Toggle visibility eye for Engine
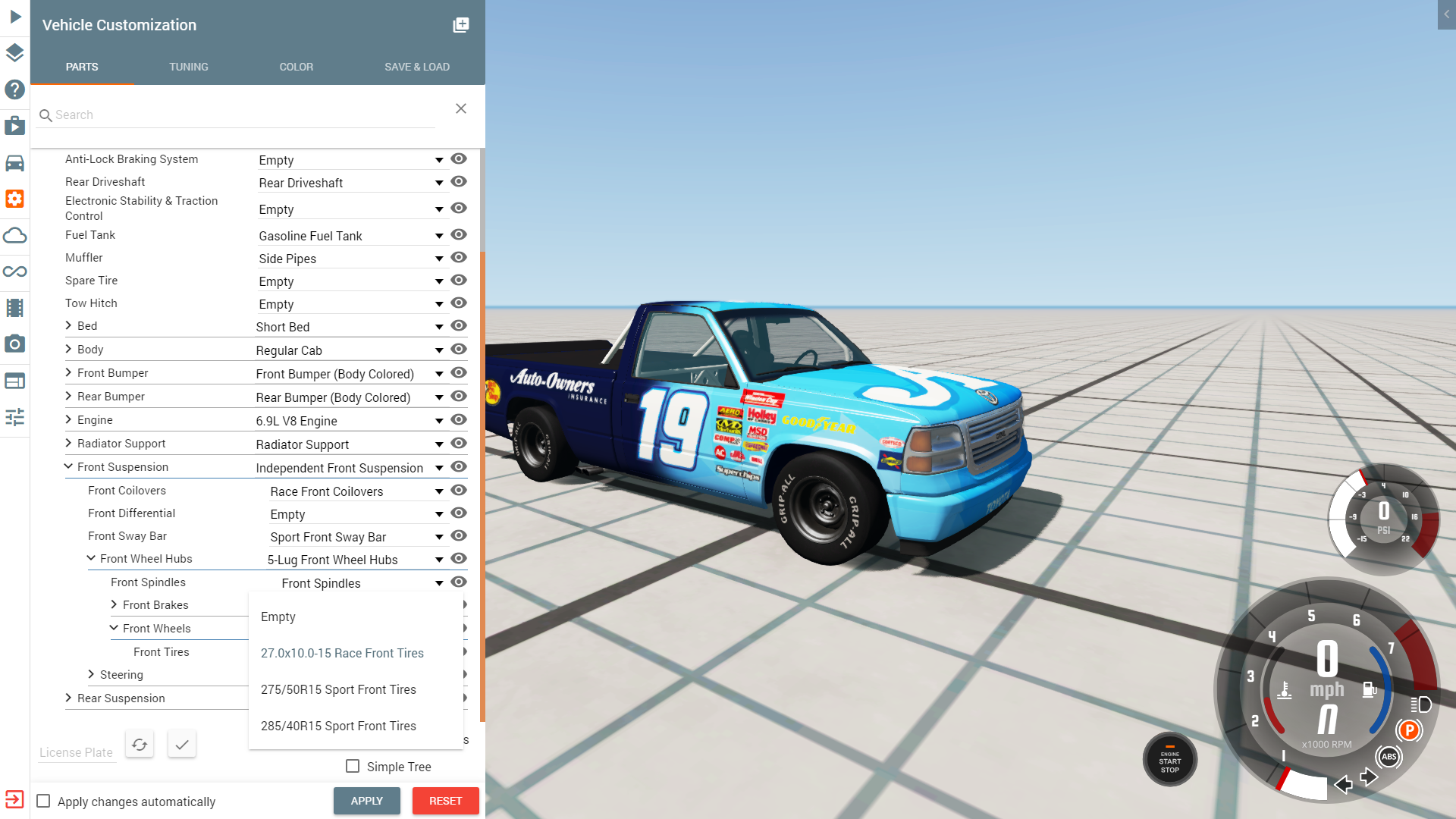This screenshot has width=1456, height=819. (x=459, y=420)
